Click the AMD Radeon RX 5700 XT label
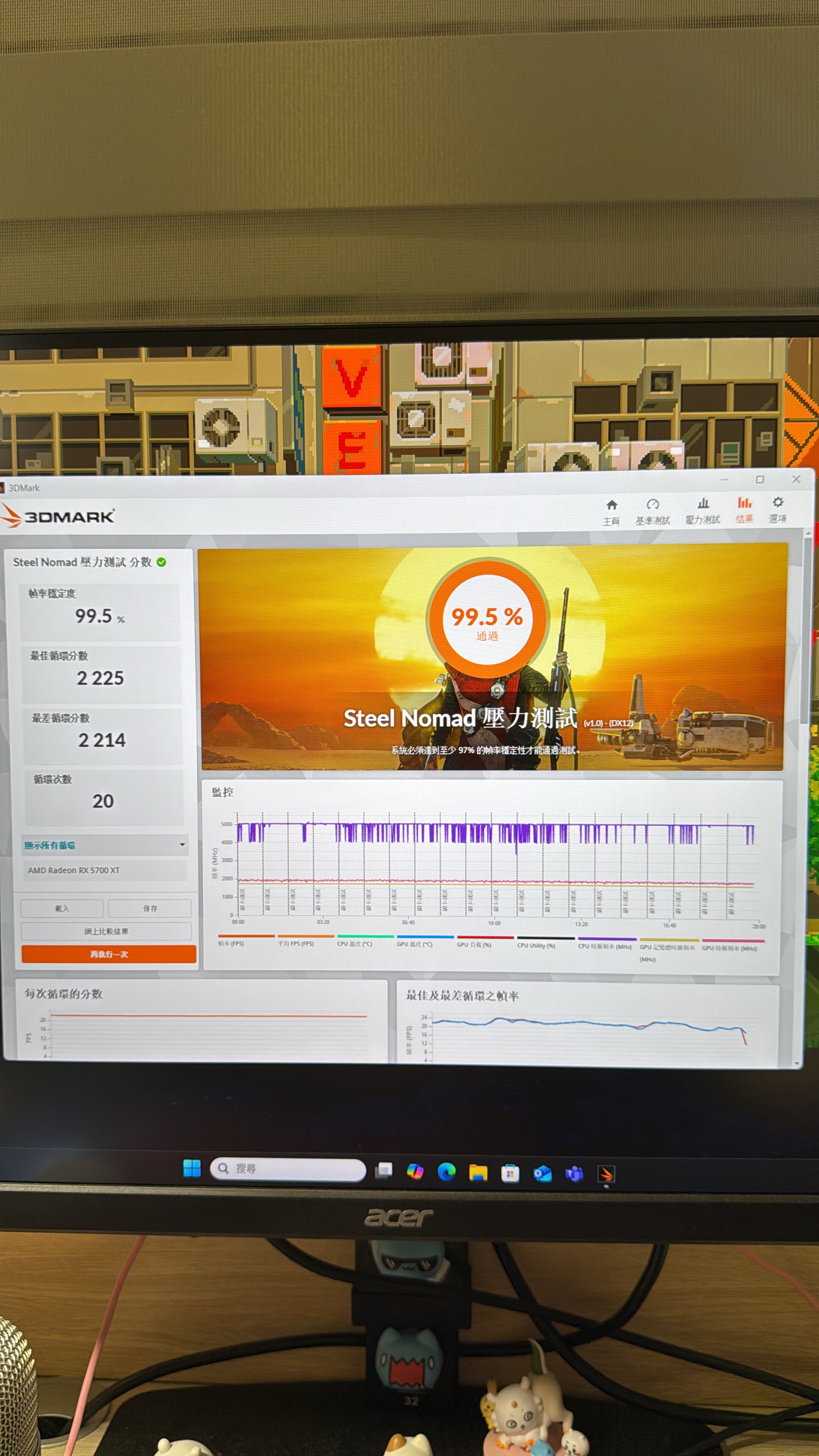 pyautogui.click(x=74, y=870)
